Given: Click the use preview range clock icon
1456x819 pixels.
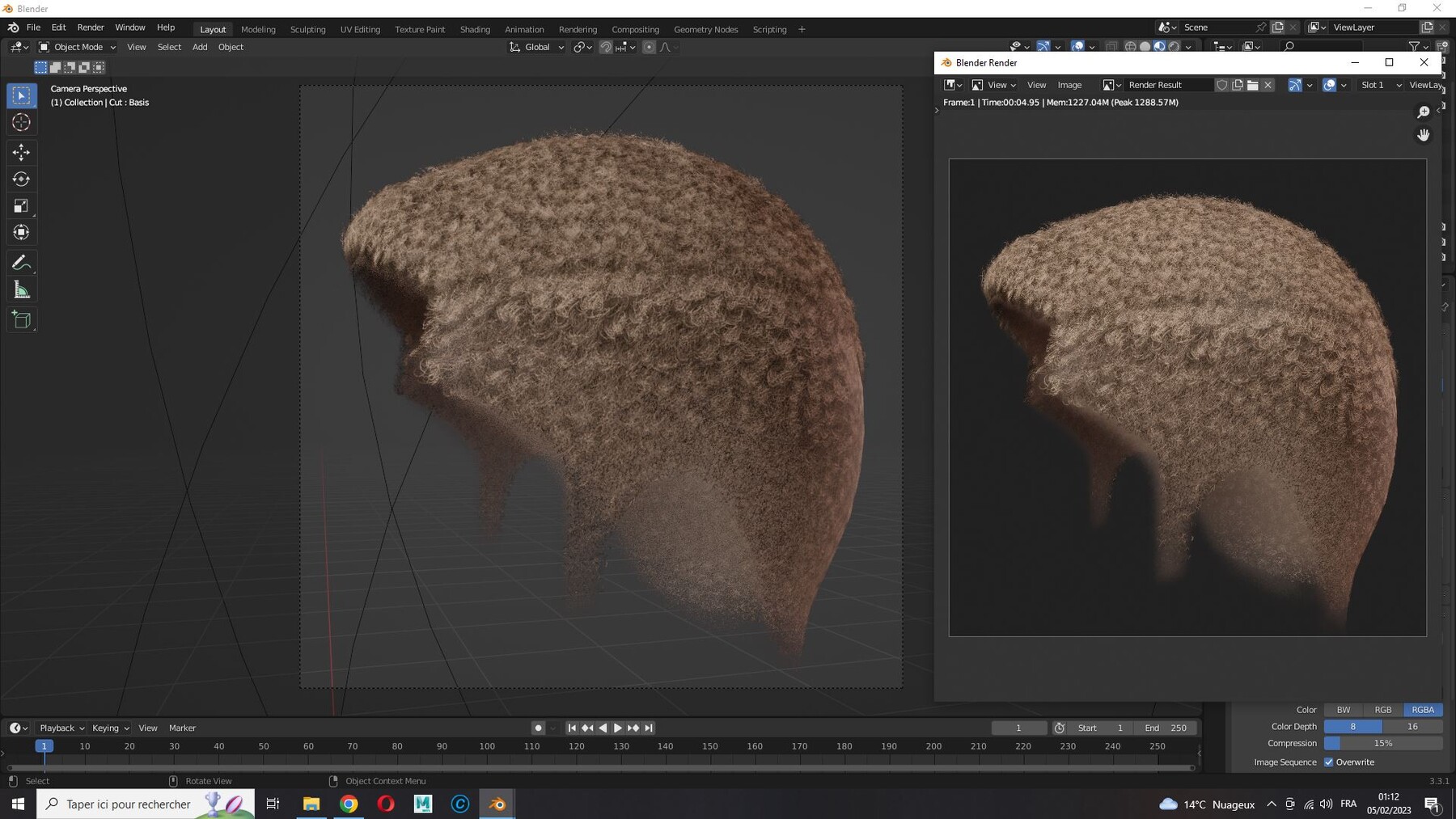Looking at the screenshot, I should (x=1059, y=728).
